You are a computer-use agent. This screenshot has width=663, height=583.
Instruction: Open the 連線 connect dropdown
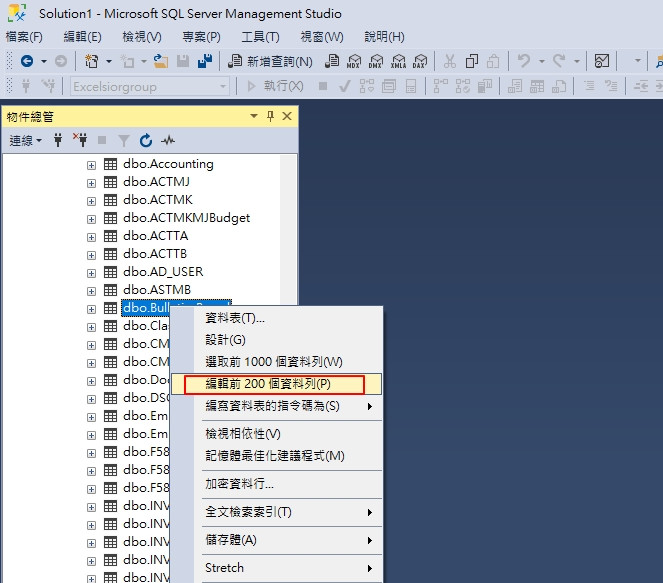[x=25, y=140]
